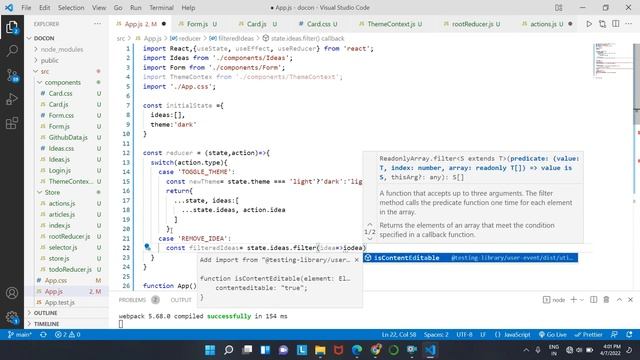Switch to the ThemeContext.js tab

tap(391, 24)
